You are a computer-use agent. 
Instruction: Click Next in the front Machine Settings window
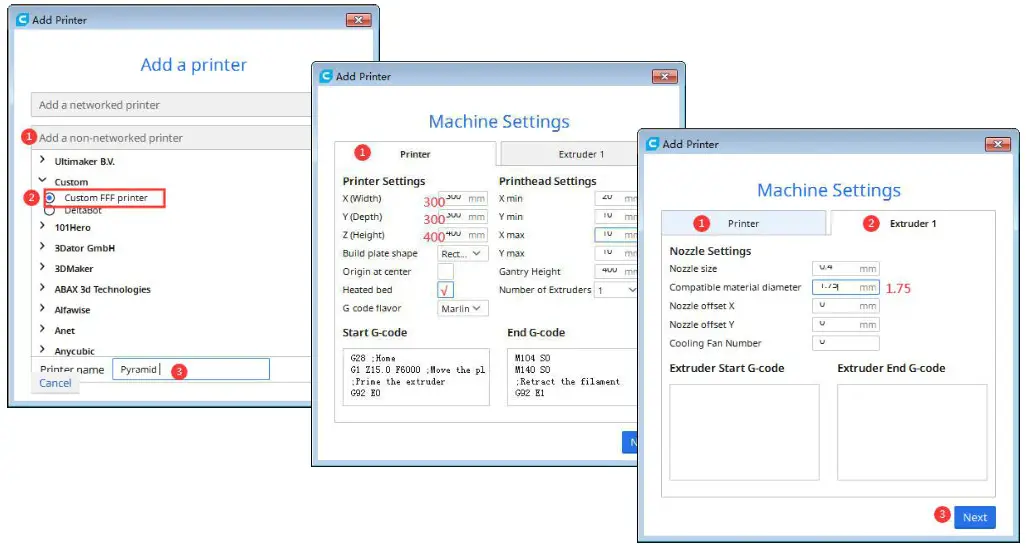(x=975, y=517)
